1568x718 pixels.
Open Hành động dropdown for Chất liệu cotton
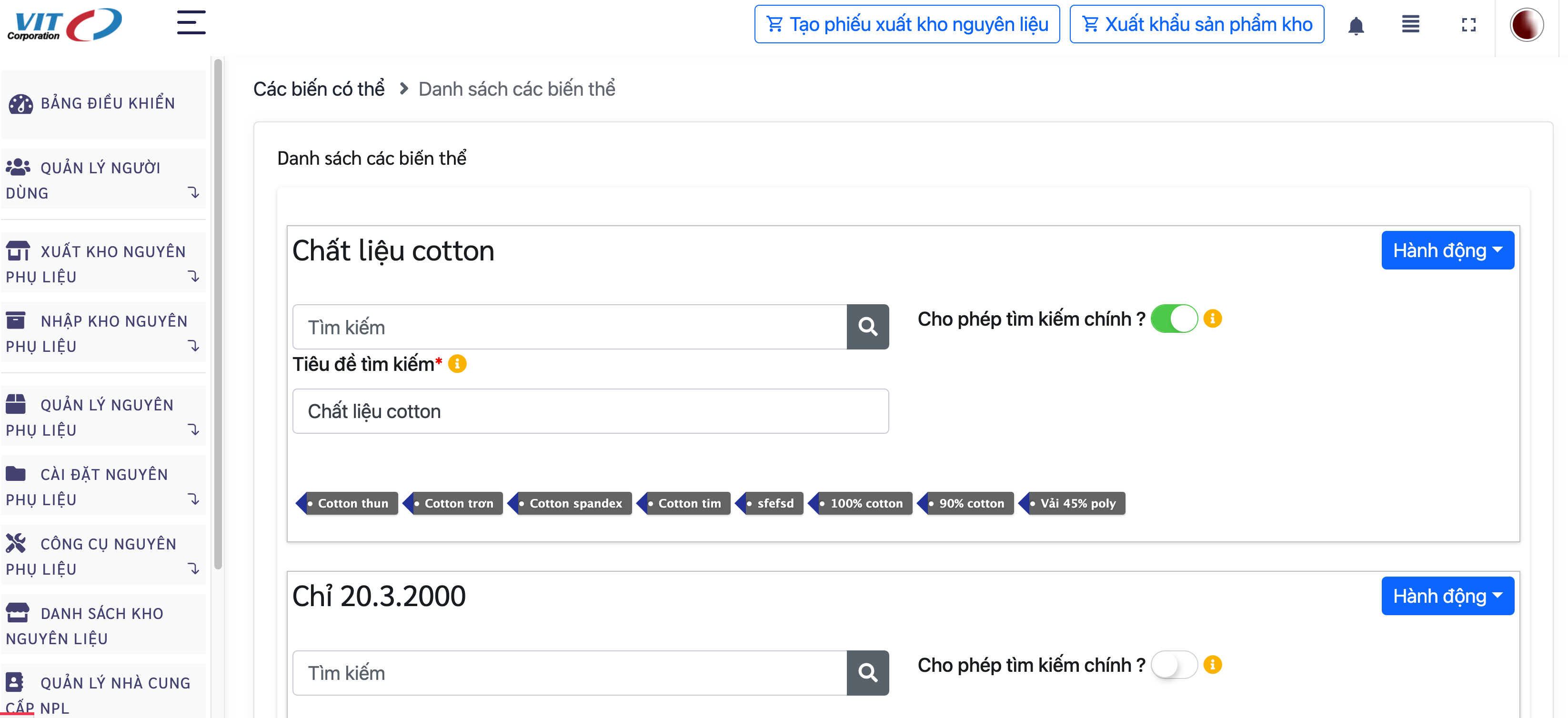point(1447,250)
